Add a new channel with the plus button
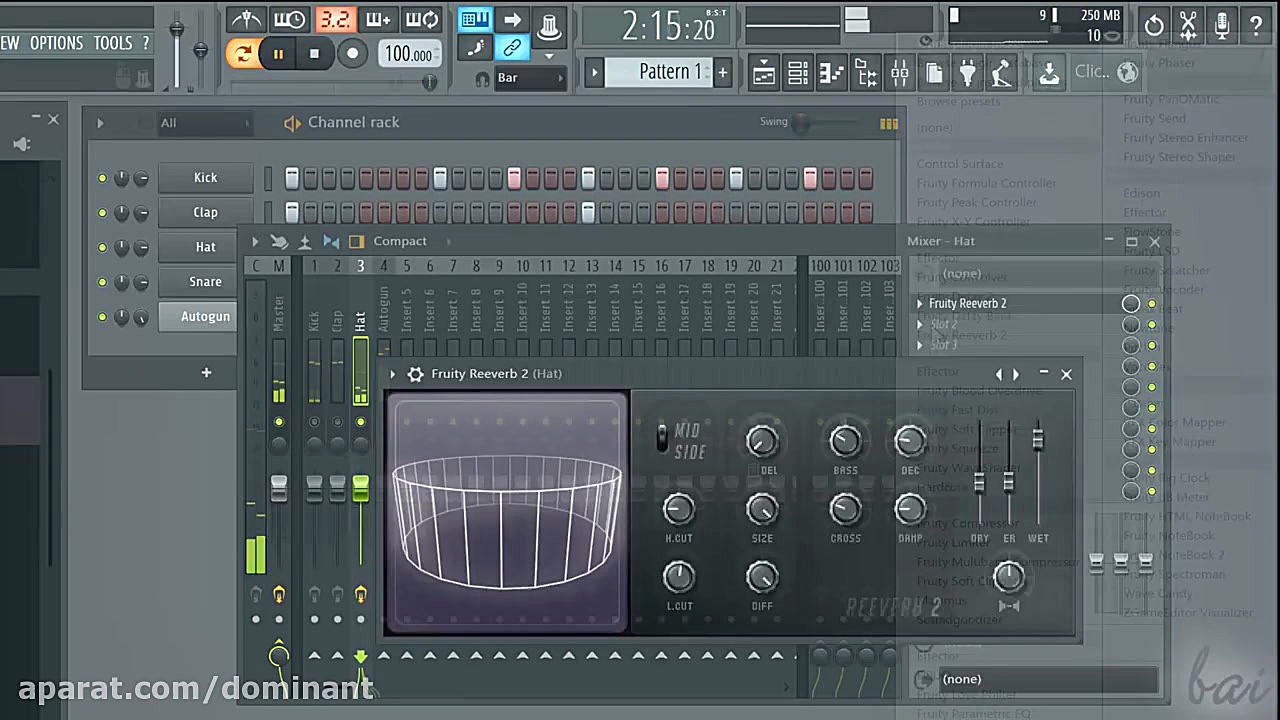The width and height of the screenshot is (1280, 720). 206,372
